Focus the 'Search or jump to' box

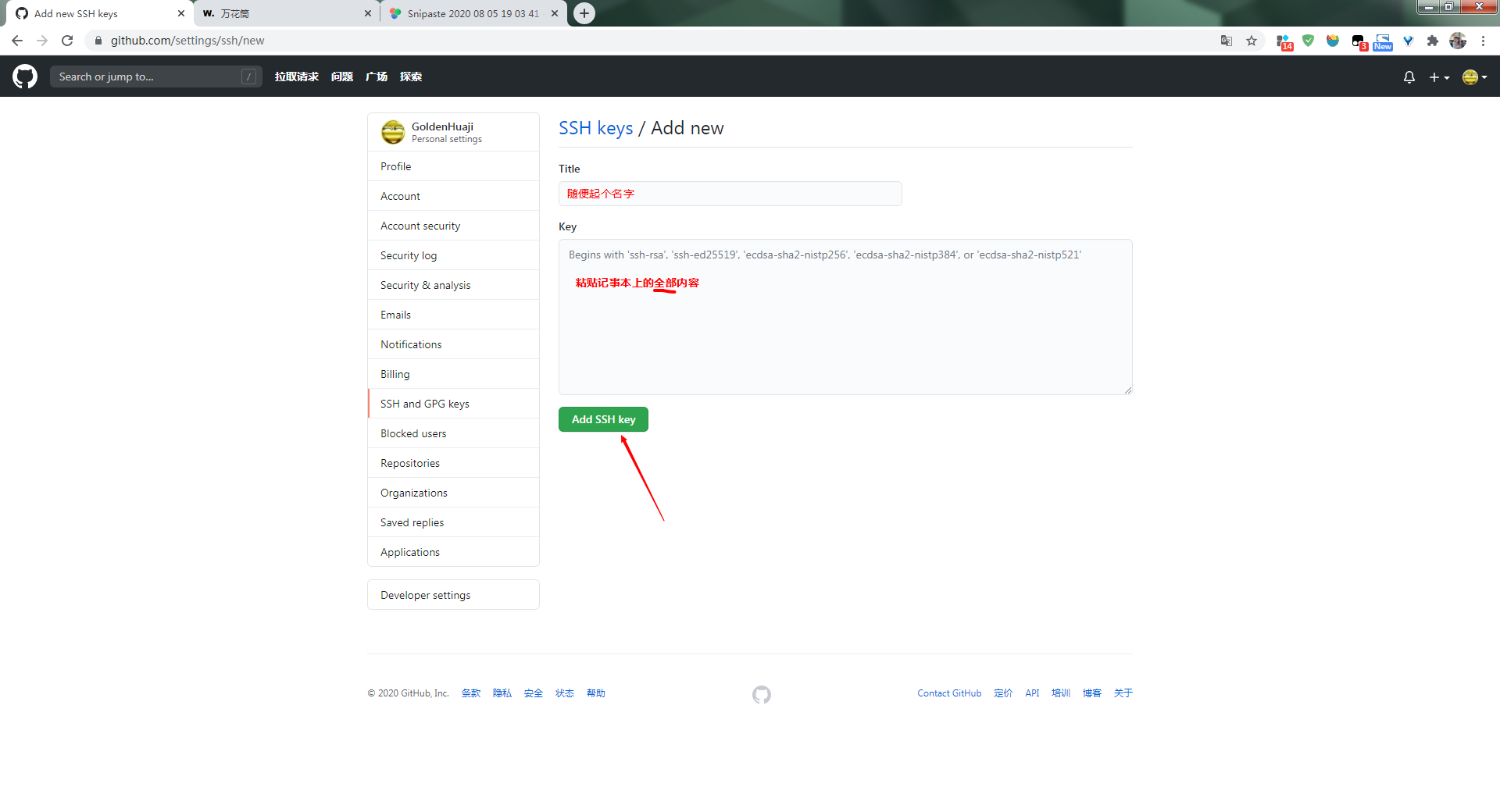point(156,77)
